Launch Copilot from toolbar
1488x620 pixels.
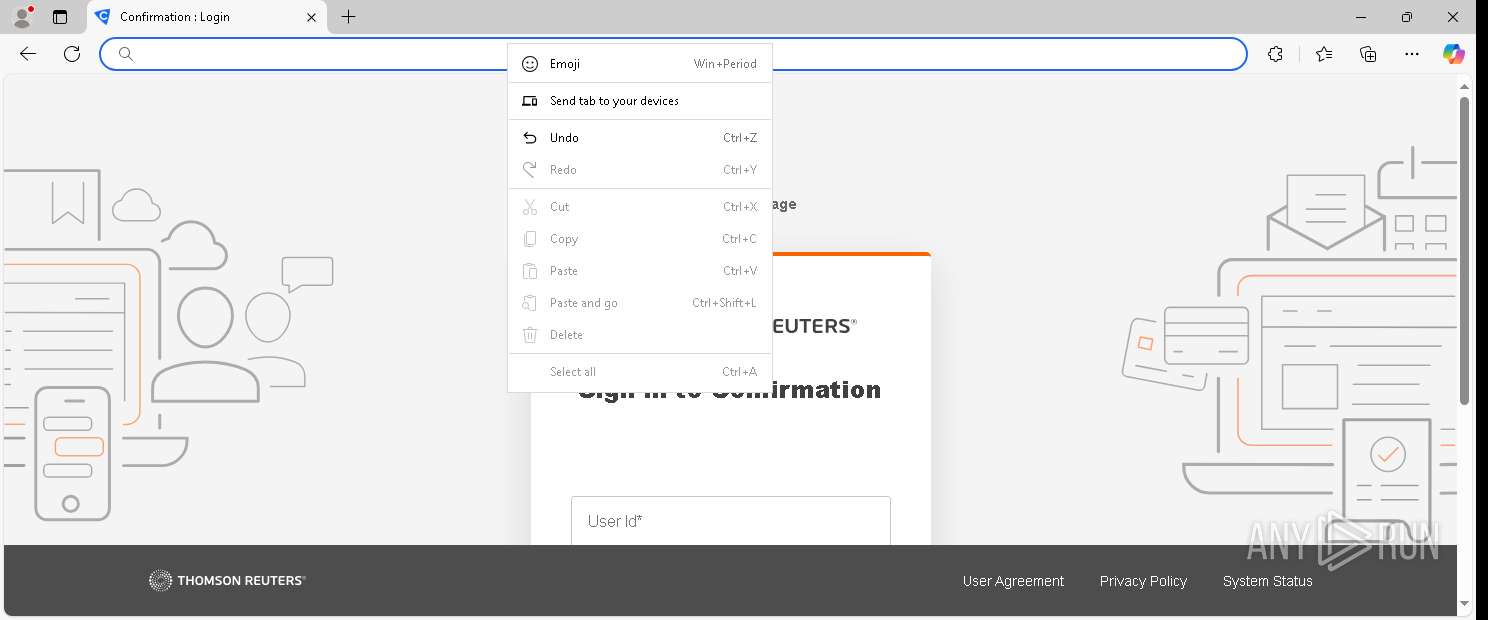1454,54
